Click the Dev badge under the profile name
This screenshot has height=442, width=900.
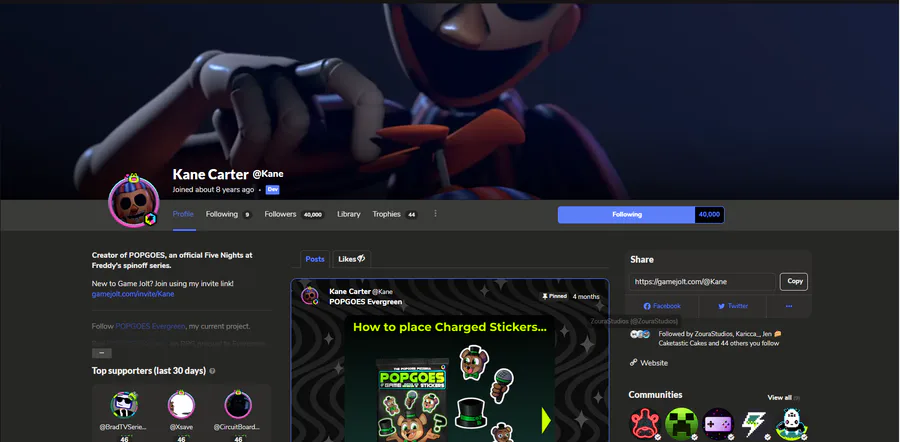(272, 189)
